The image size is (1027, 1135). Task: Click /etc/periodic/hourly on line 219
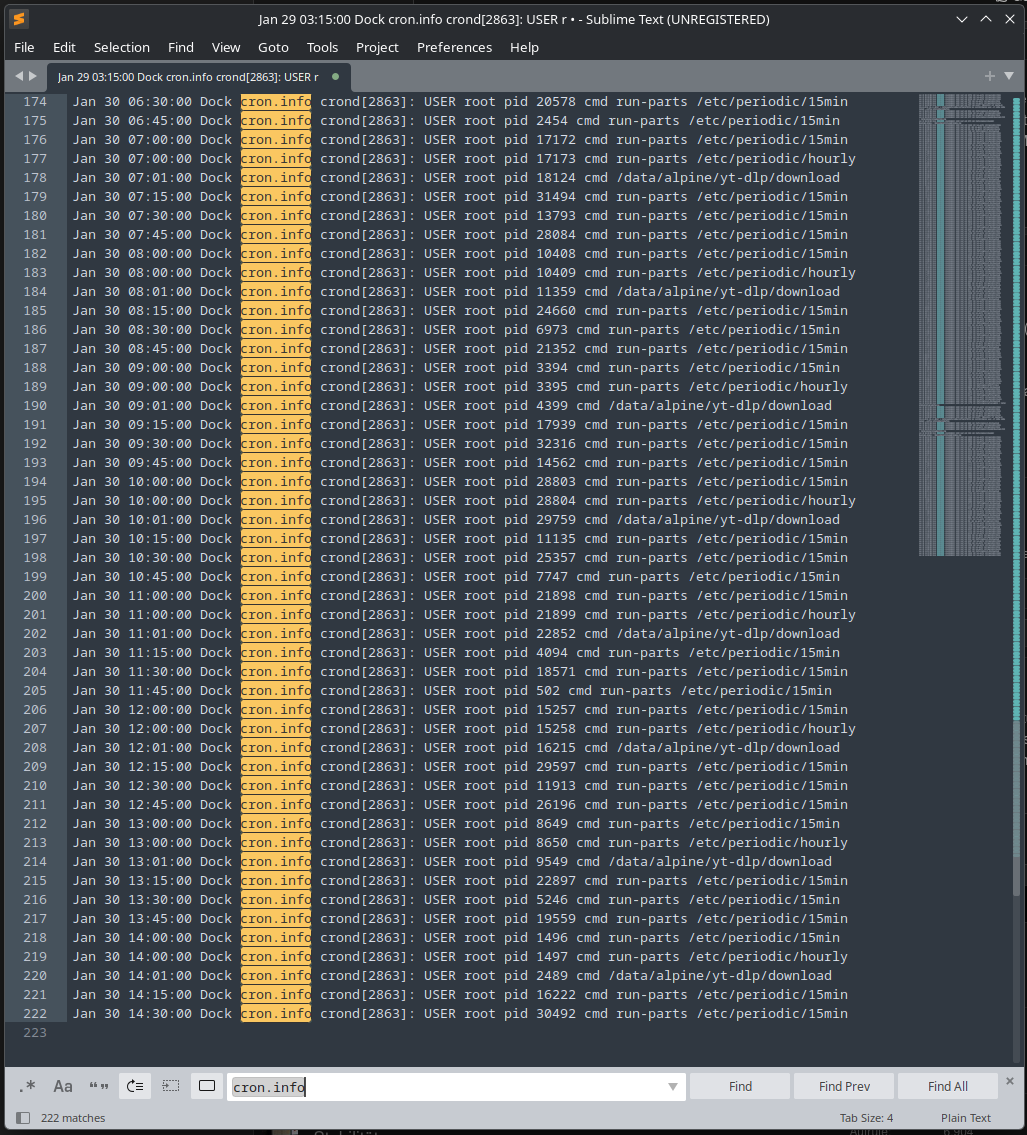[x=768, y=956]
